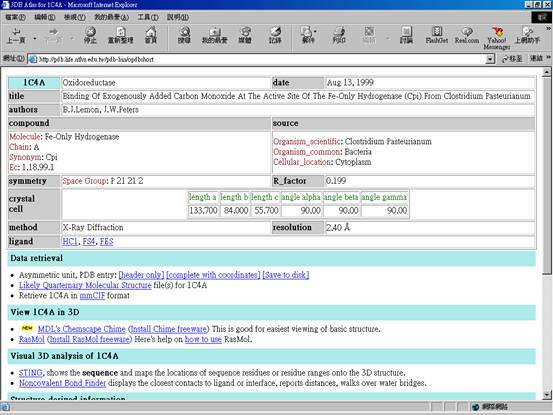Click the length a value 133.700
The width and height of the screenshot is (553, 415).
[203, 210]
